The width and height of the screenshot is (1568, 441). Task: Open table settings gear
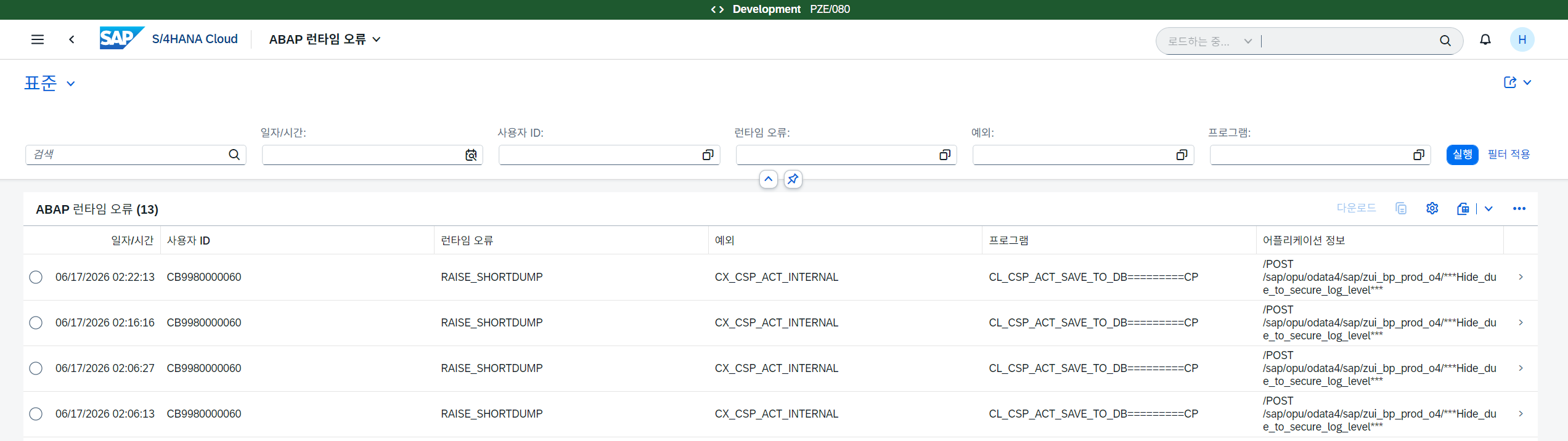[1432, 209]
